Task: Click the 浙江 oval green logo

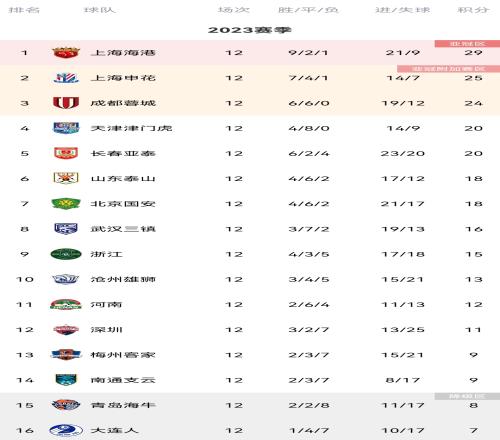Action: [x=66, y=254]
